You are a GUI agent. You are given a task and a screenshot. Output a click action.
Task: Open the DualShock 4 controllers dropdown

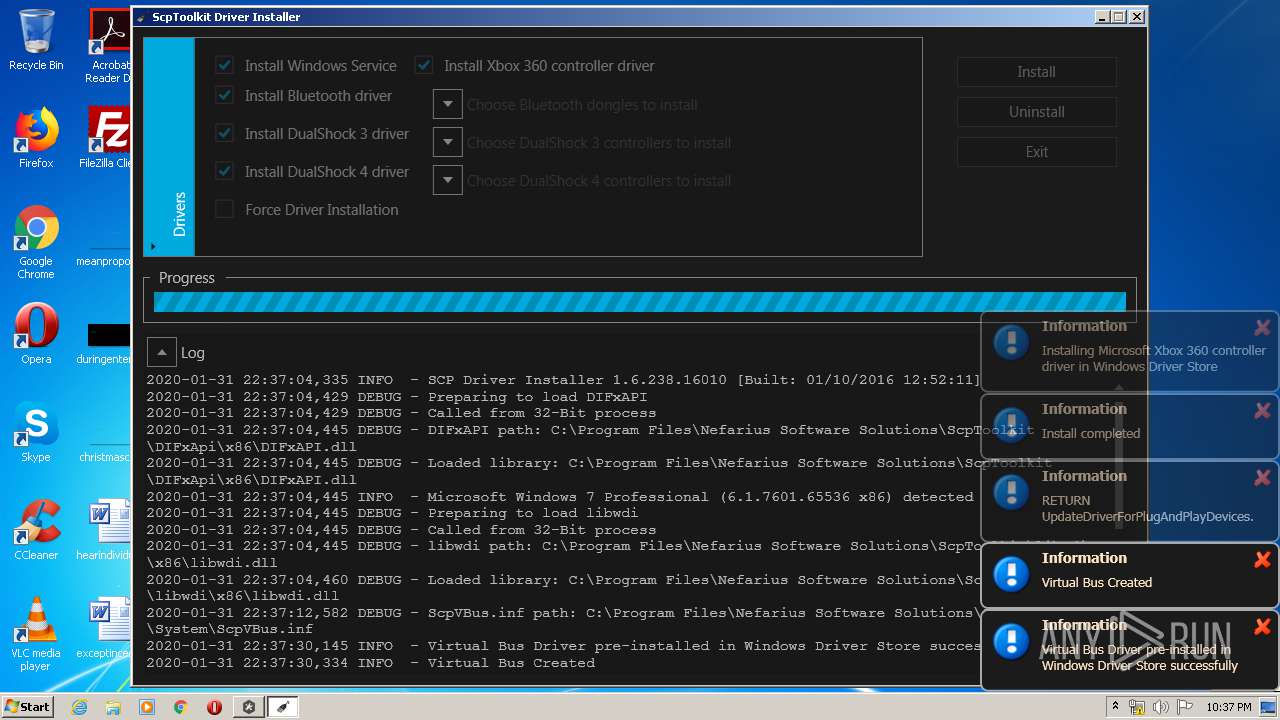point(447,181)
